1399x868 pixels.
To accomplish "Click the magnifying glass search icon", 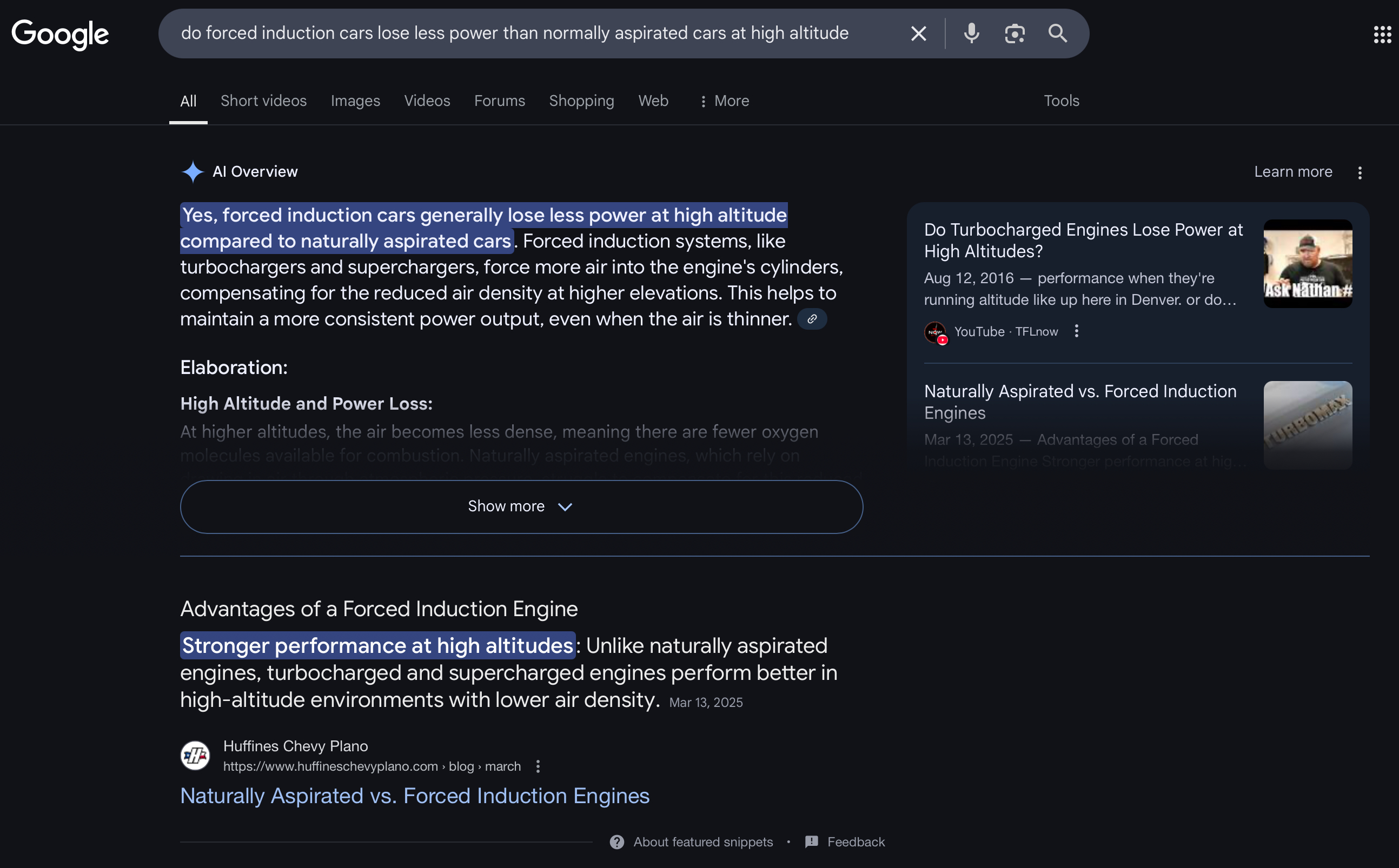I will point(1057,34).
